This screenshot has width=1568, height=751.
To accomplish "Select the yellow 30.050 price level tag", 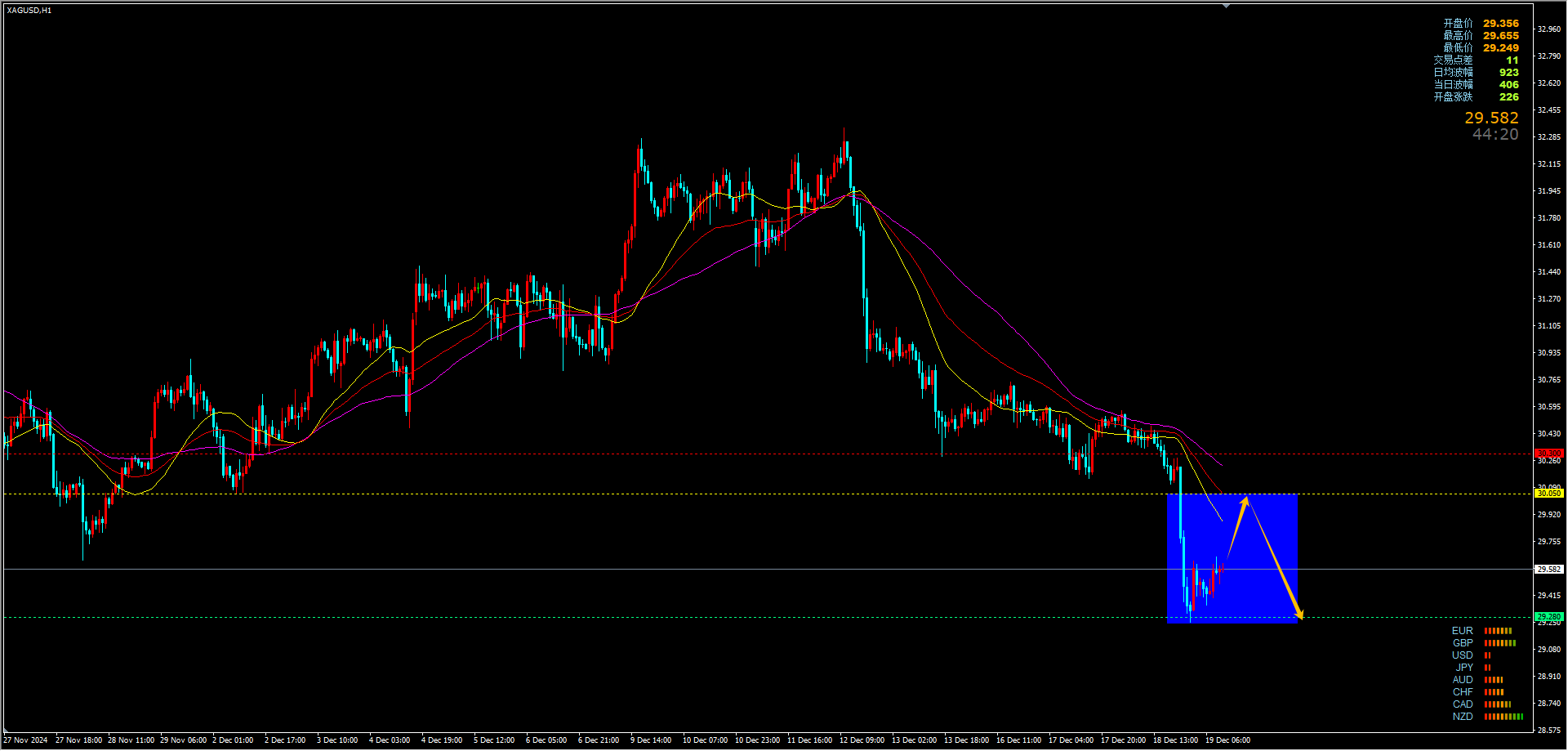I will point(1548,494).
